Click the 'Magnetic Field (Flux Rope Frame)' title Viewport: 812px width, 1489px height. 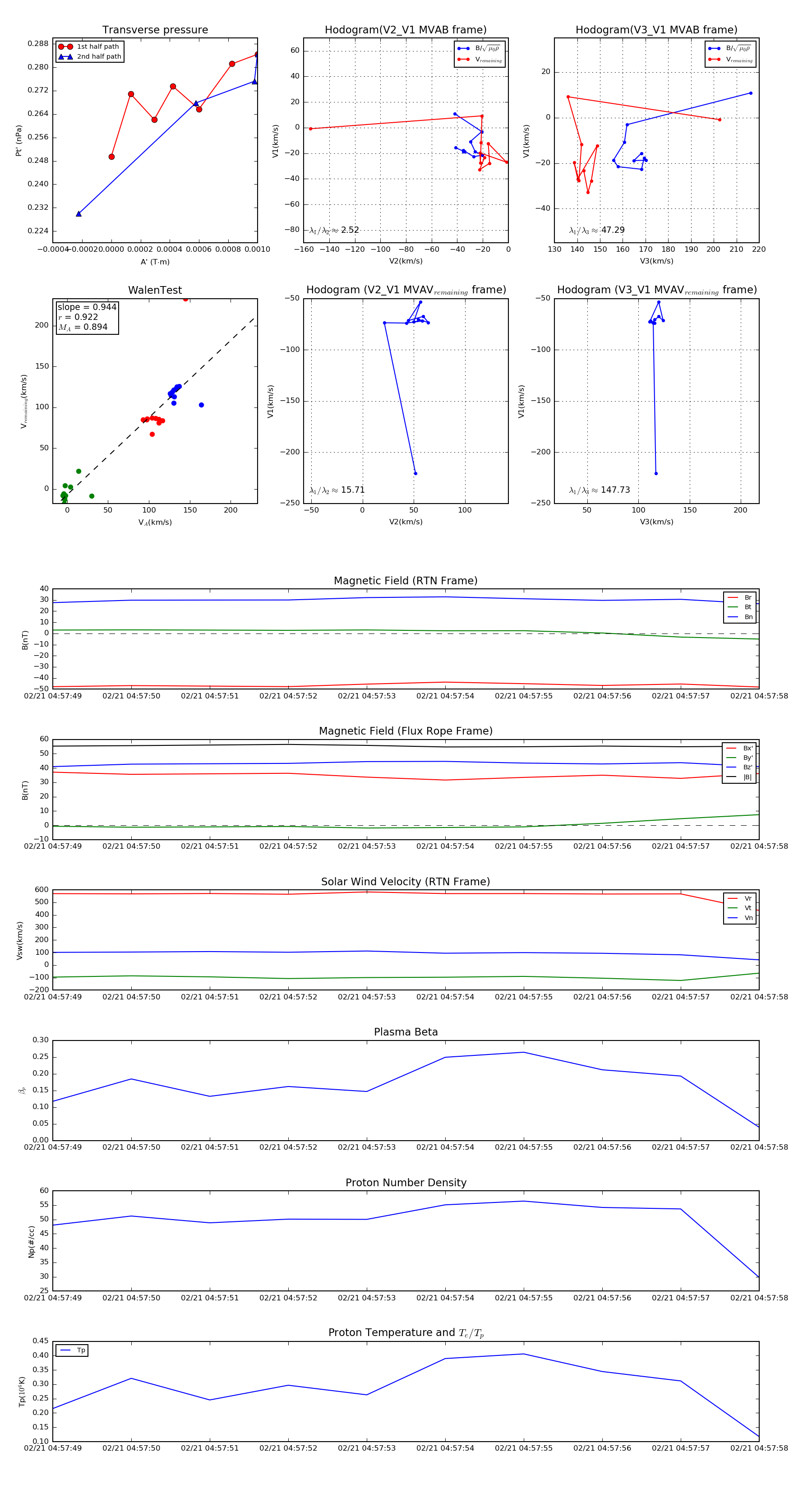point(406,731)
